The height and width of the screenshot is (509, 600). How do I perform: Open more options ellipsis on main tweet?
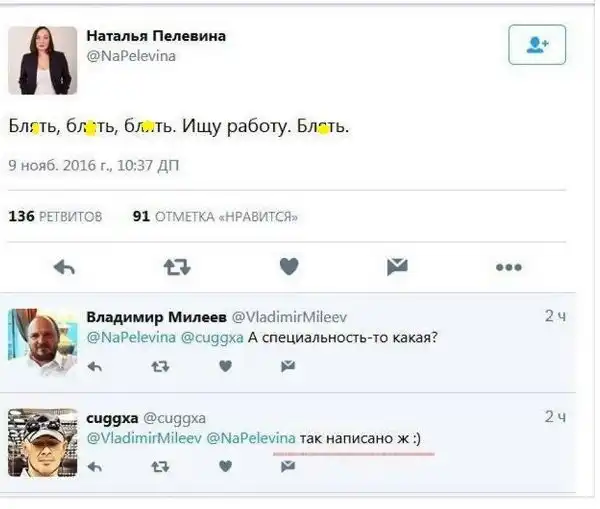(508, 266)
